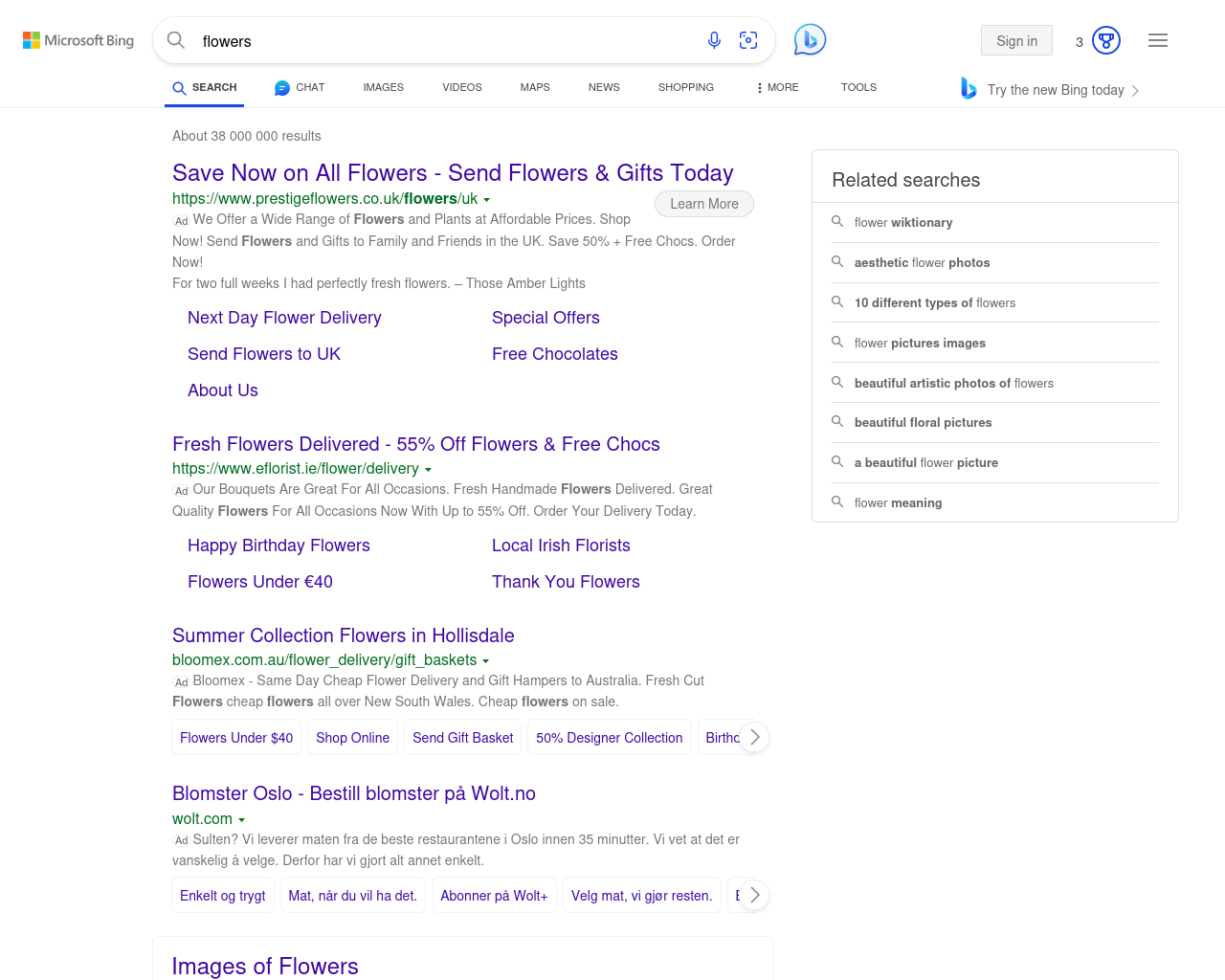Open the Rewards trophy icon

(1106, 40)
